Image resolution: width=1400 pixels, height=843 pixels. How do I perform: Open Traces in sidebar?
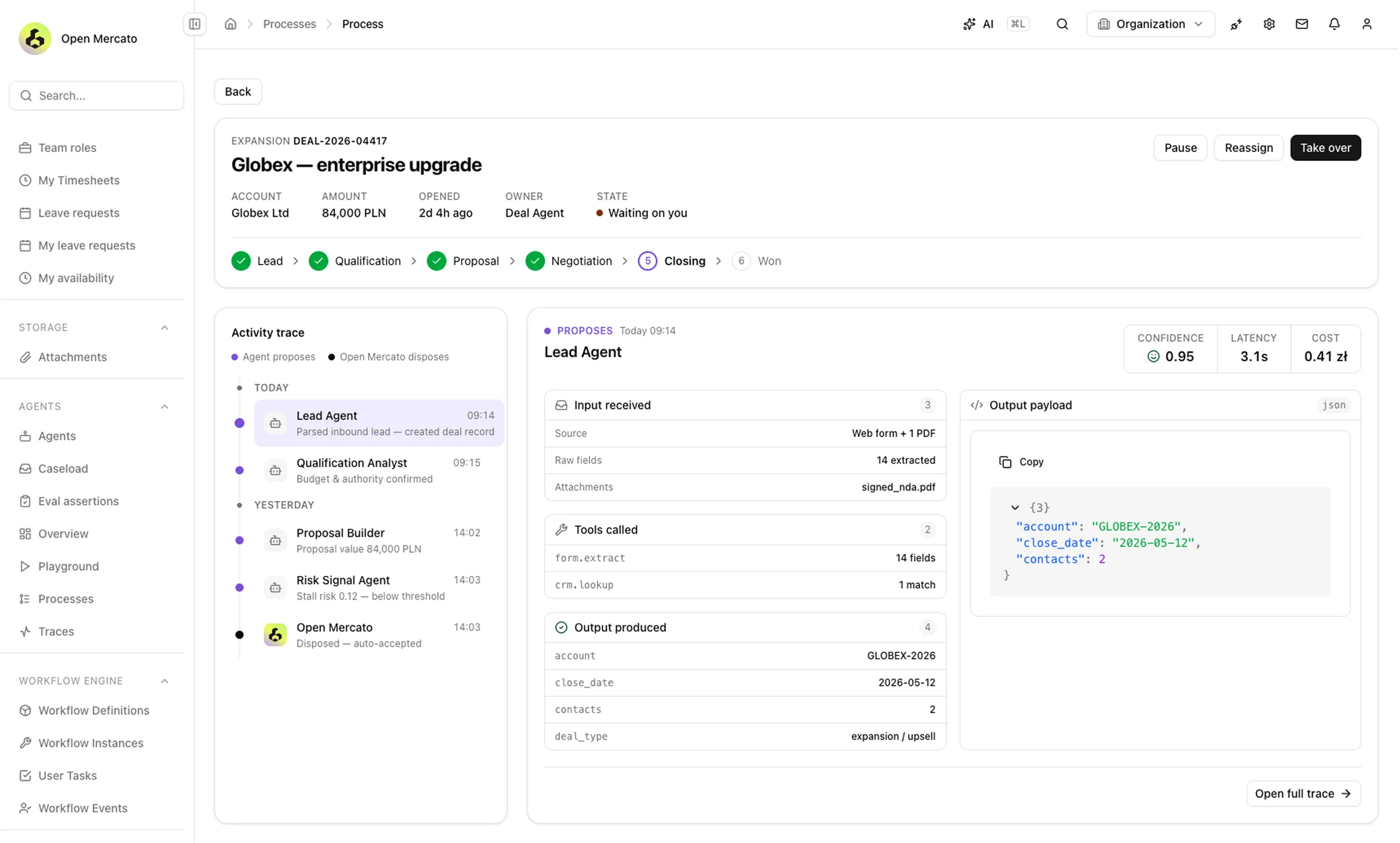(x=56, y=631)
